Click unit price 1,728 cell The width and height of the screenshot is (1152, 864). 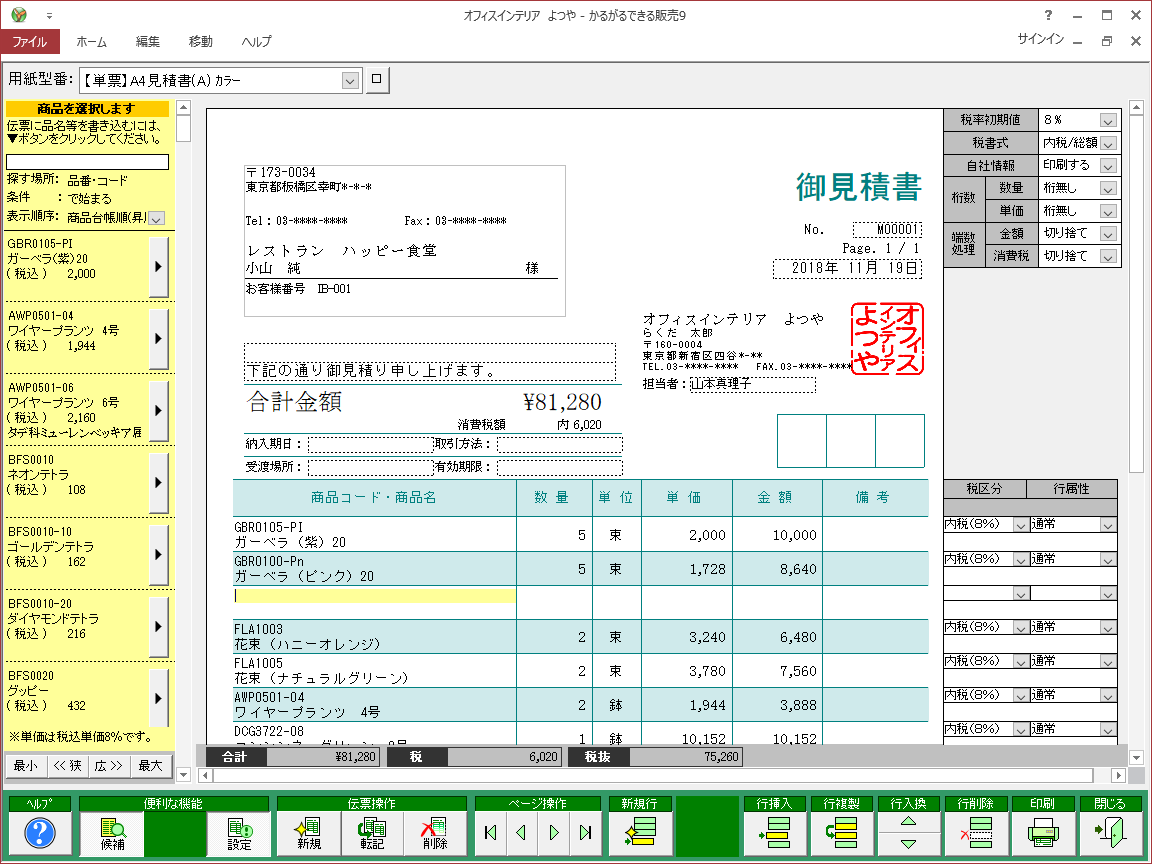[687, 569]
